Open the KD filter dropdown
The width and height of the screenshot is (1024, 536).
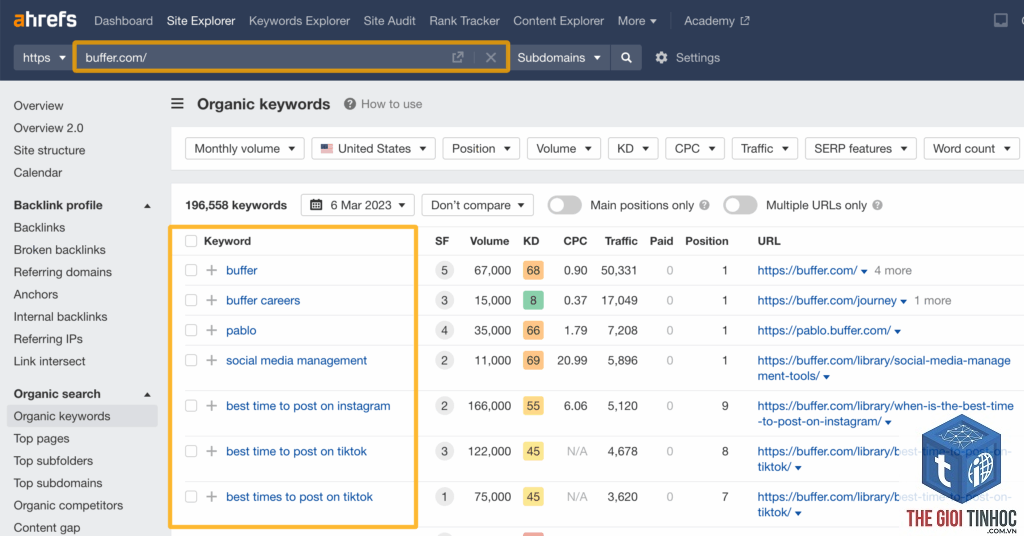(x=632, y=148)
